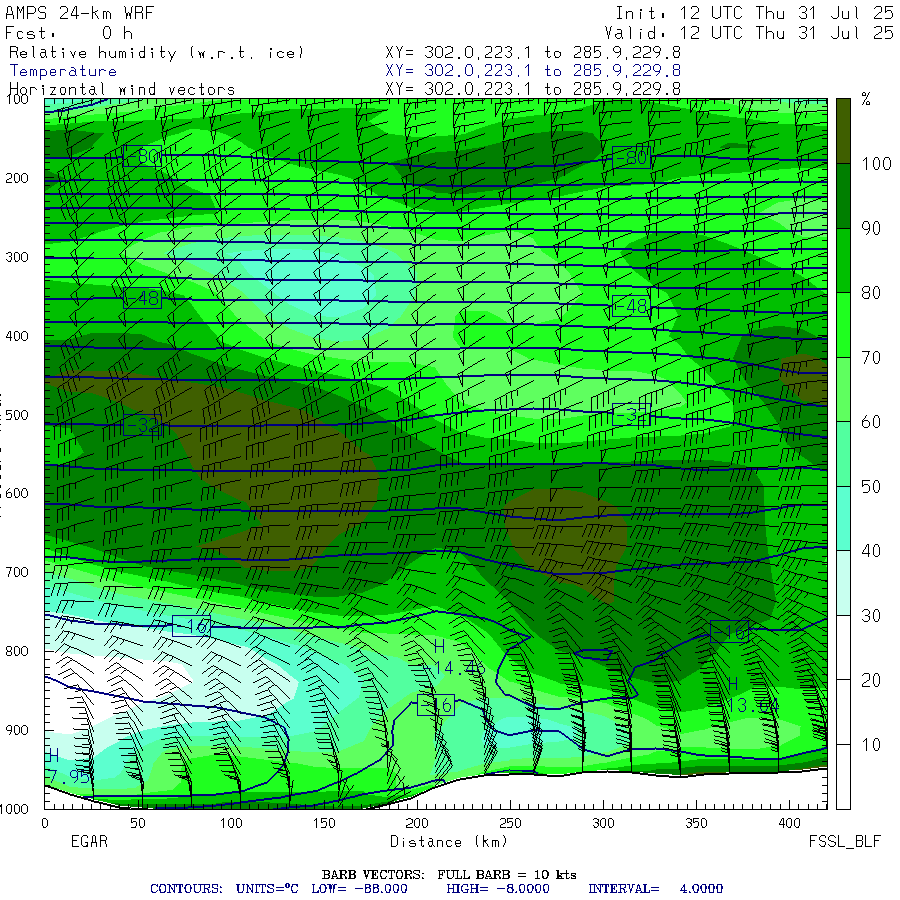This screenshot has width=900, height=900.
Task: Click the left '-48' temperature contour label
Action: tap(142, 298)
